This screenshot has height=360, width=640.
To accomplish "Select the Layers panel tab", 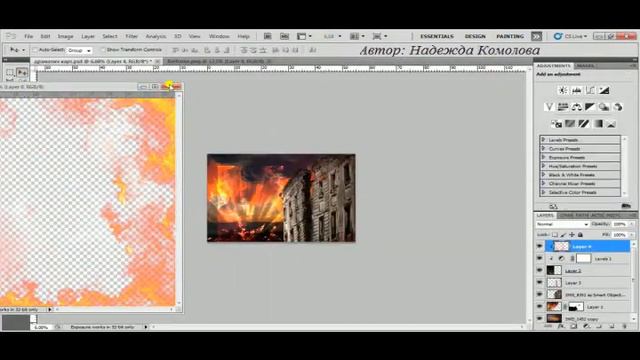I will pyautogui.click(x=545, y=215).
